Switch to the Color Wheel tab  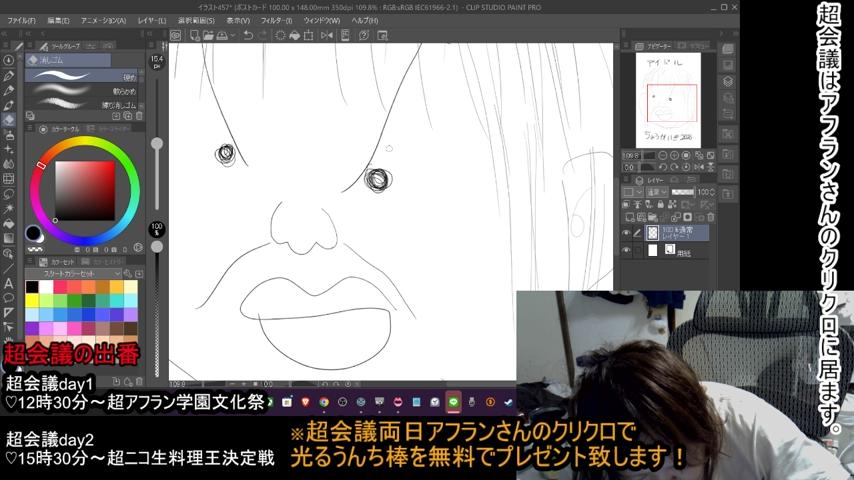[60, 129]
